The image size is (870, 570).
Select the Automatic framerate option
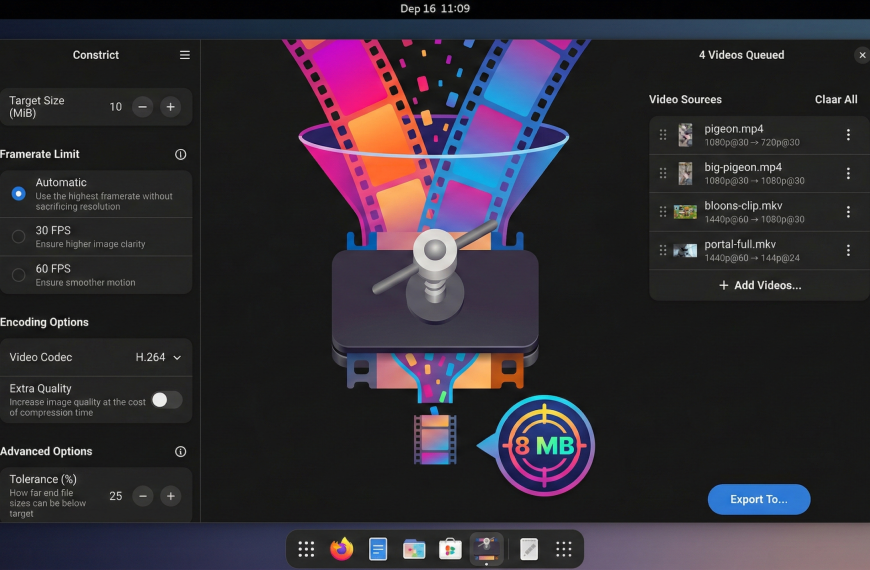pyautogui.click(x=96, y=194)
